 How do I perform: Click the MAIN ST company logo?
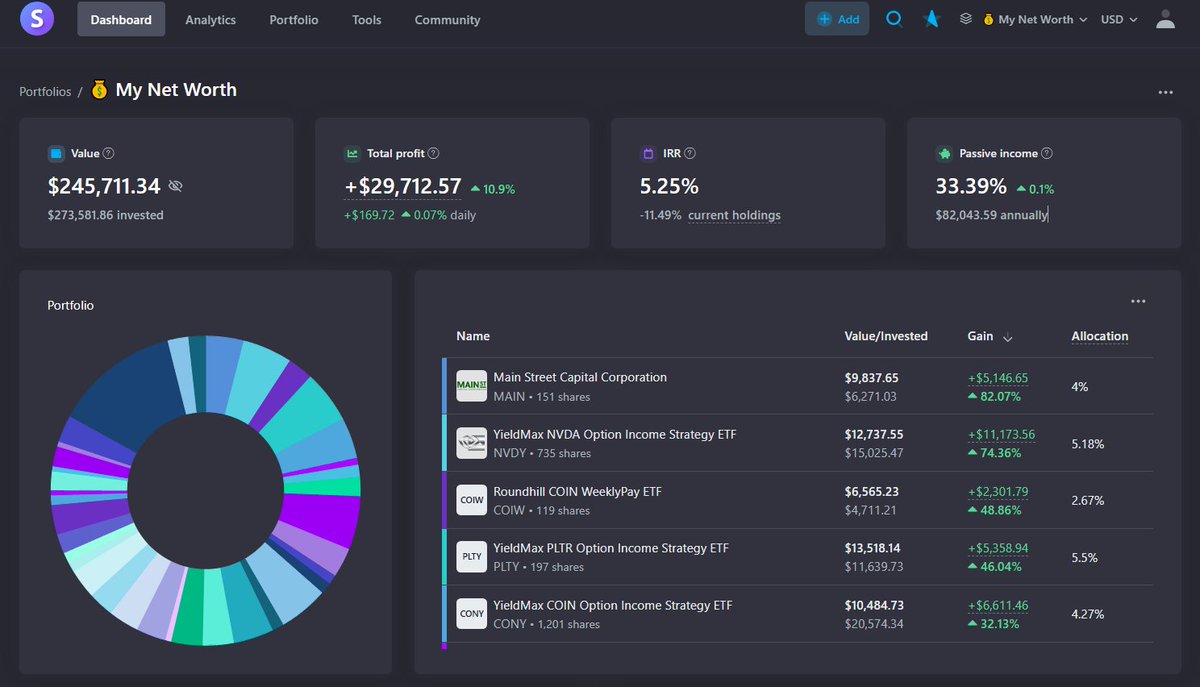tap(471, 386)
